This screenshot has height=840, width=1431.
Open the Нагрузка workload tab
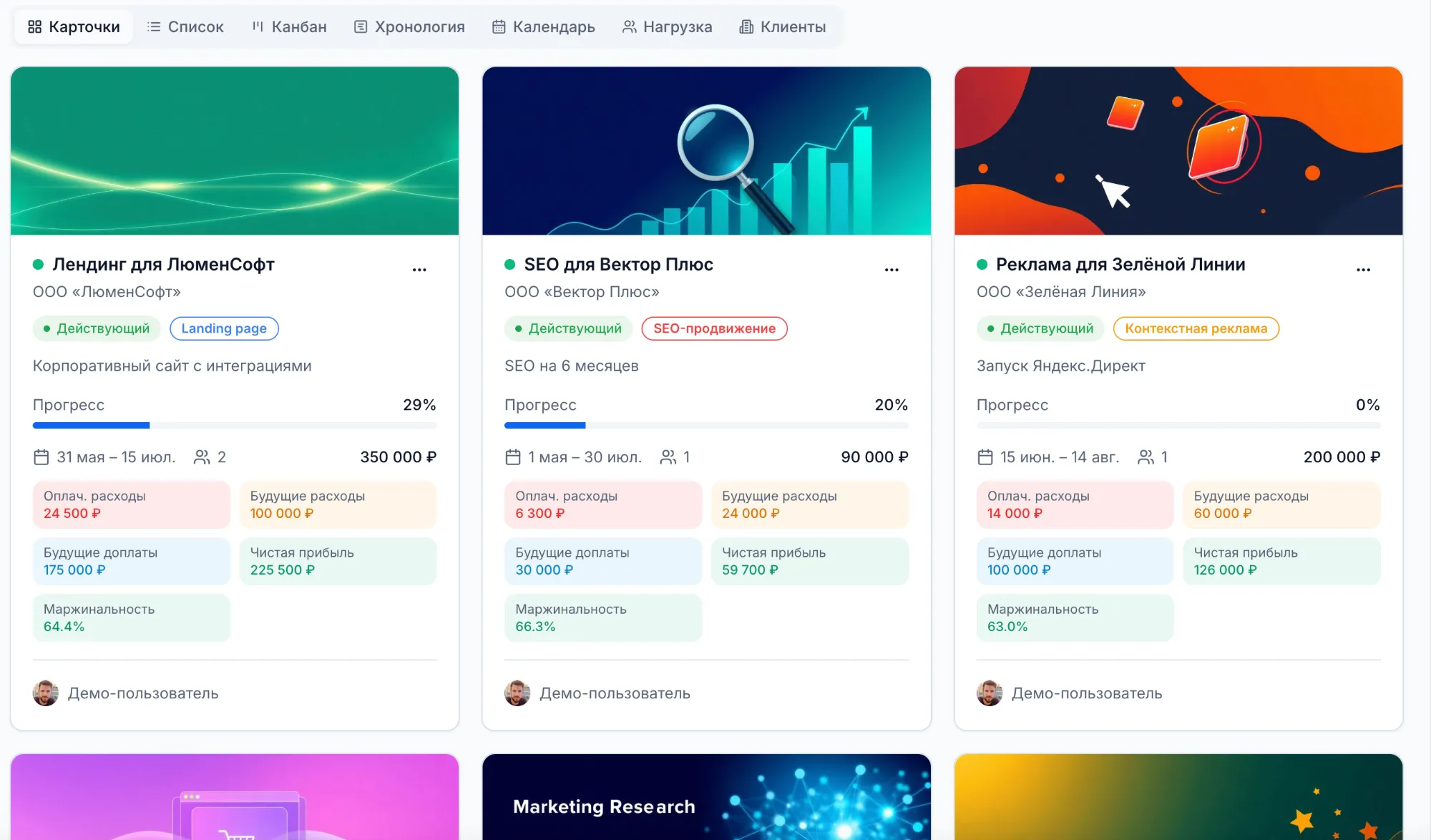click(x=667, y=27)
